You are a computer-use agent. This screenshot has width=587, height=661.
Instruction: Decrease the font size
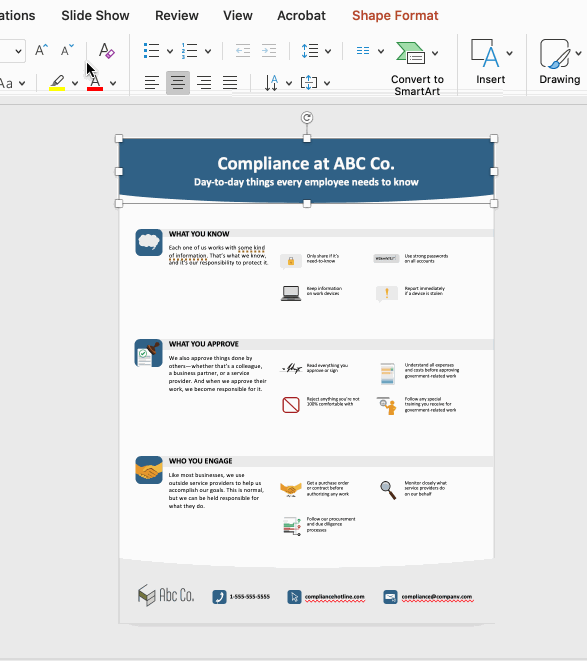[67, 51]
